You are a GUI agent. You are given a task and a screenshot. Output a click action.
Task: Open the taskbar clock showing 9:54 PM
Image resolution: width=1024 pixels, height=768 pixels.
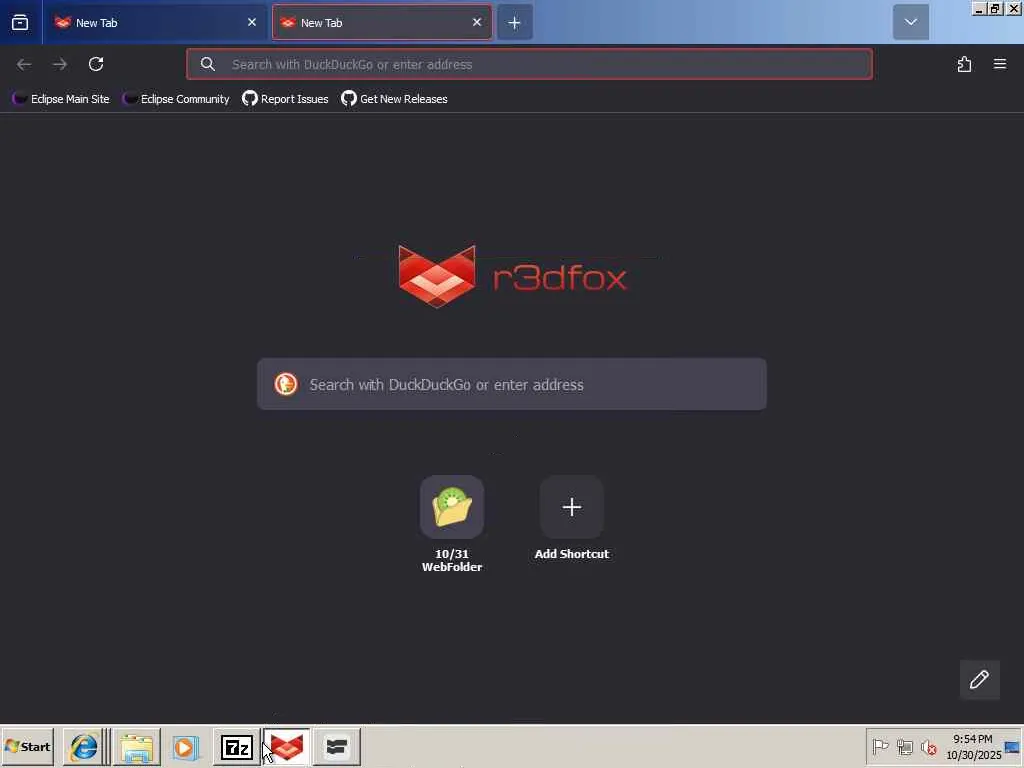point(973,746)
